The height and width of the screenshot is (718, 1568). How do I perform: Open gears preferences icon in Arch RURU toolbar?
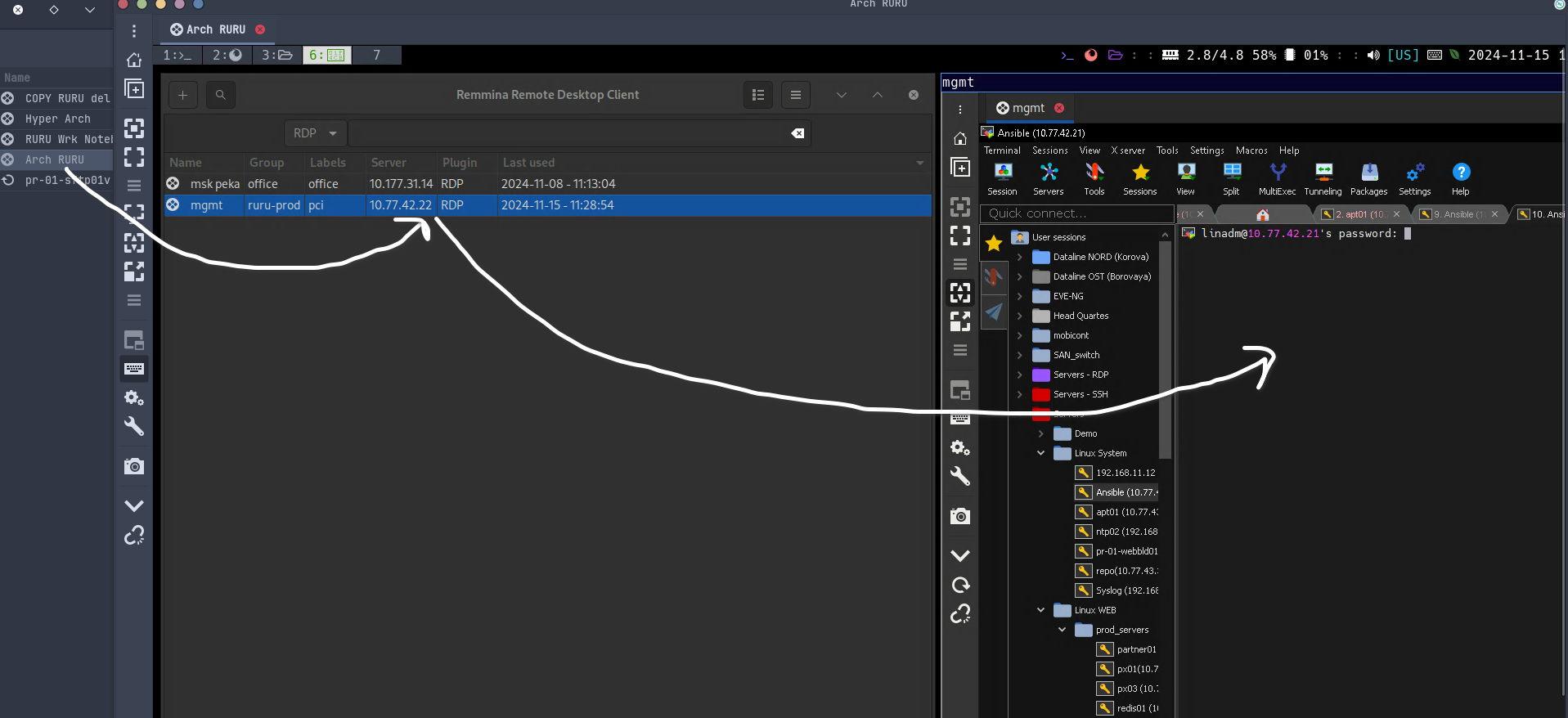click(x=134, y=397)
